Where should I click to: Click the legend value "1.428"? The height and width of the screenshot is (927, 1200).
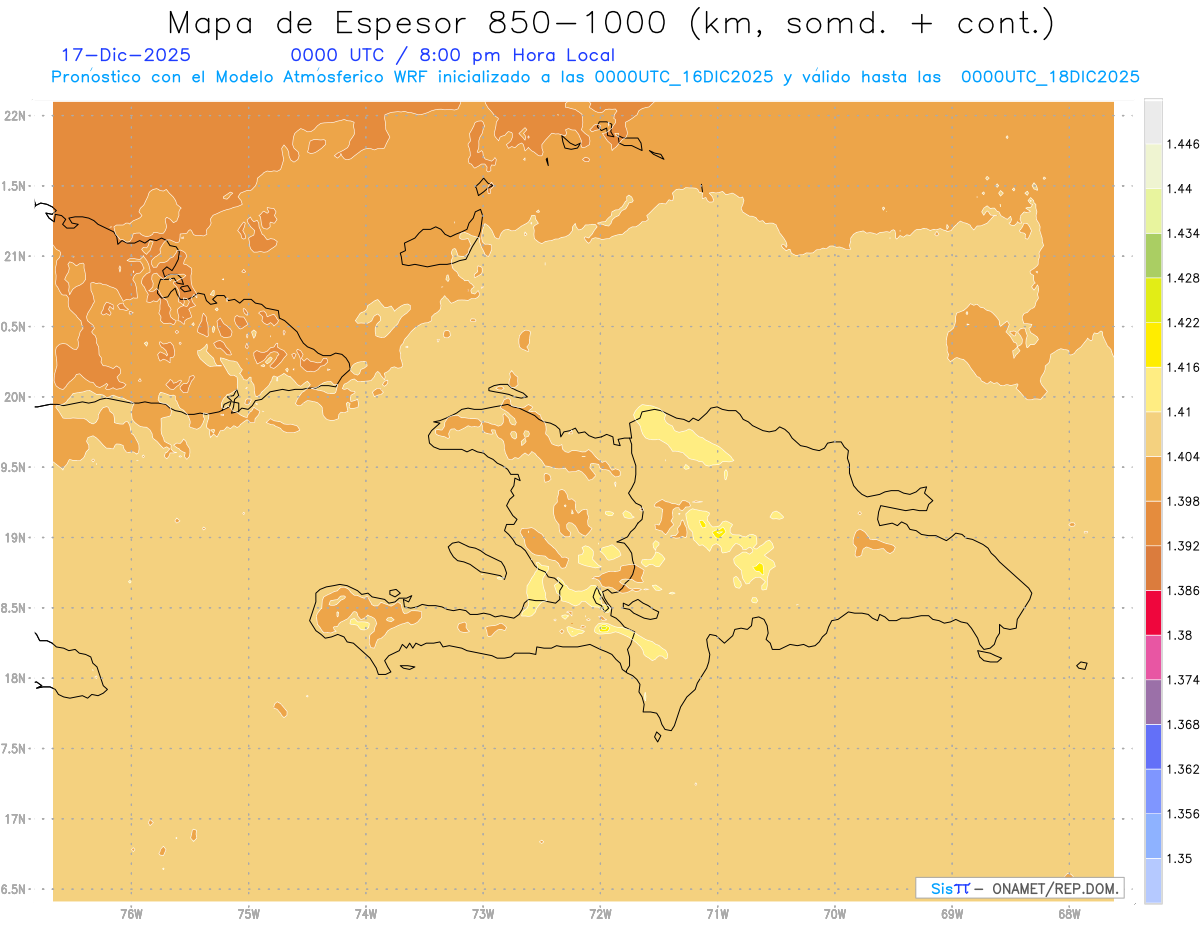click(1183, 278)
